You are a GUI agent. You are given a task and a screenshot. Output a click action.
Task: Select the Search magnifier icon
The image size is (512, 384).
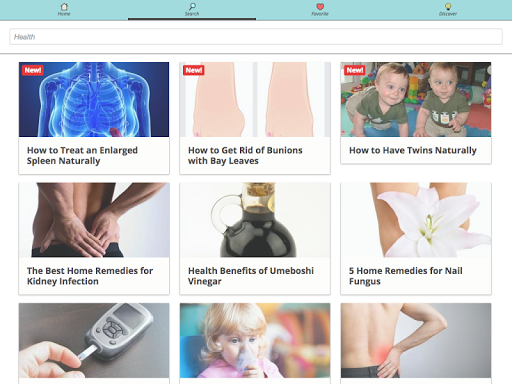click(x=192, y=7)
